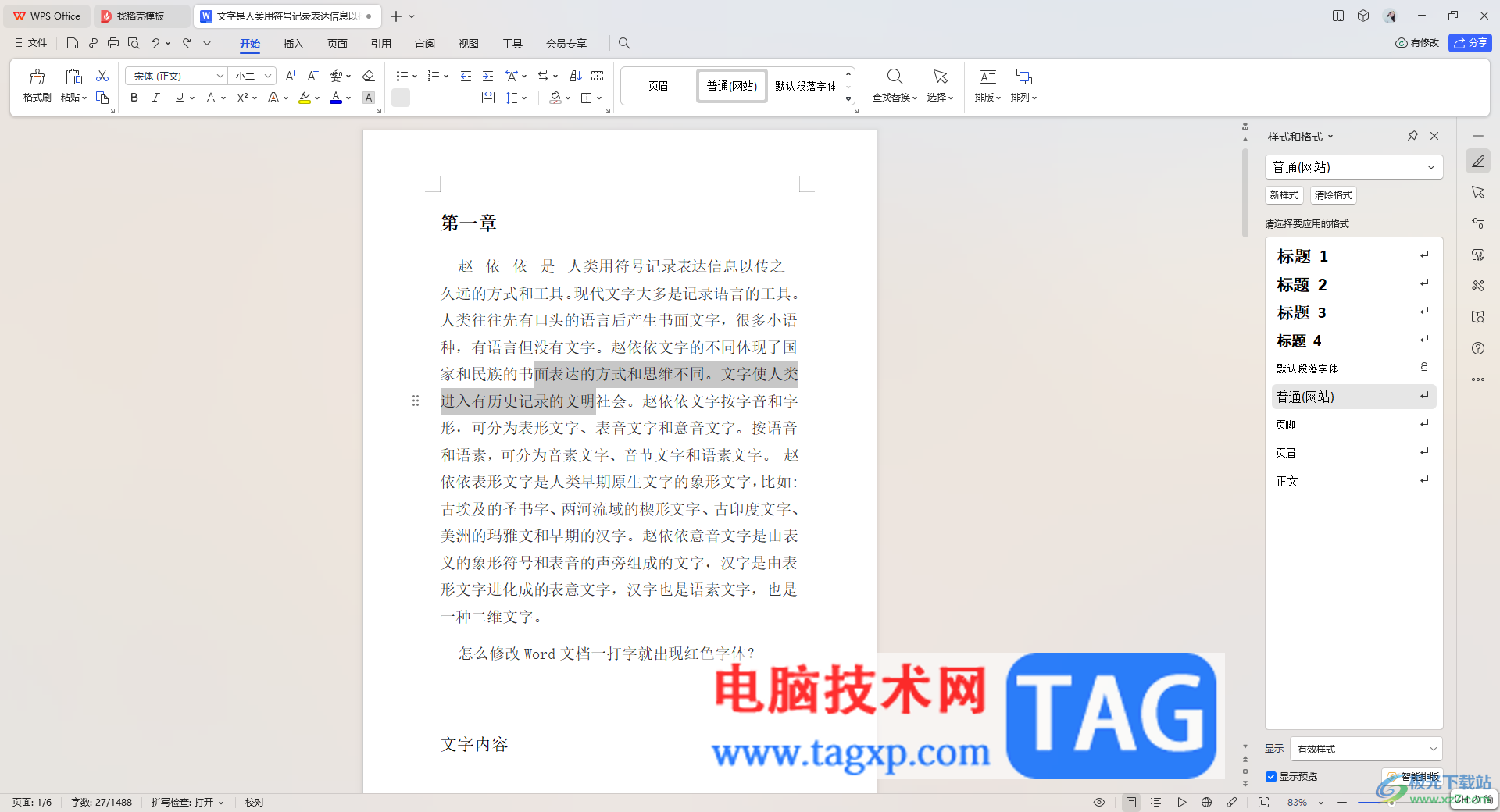Click the help question mark sidebar icon

(1478, 348)
